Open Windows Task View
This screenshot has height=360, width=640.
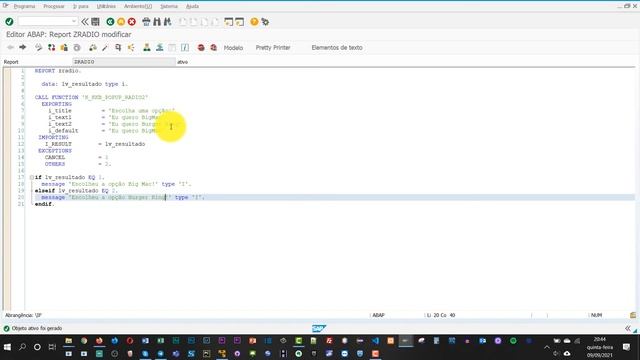click(52, 347)
